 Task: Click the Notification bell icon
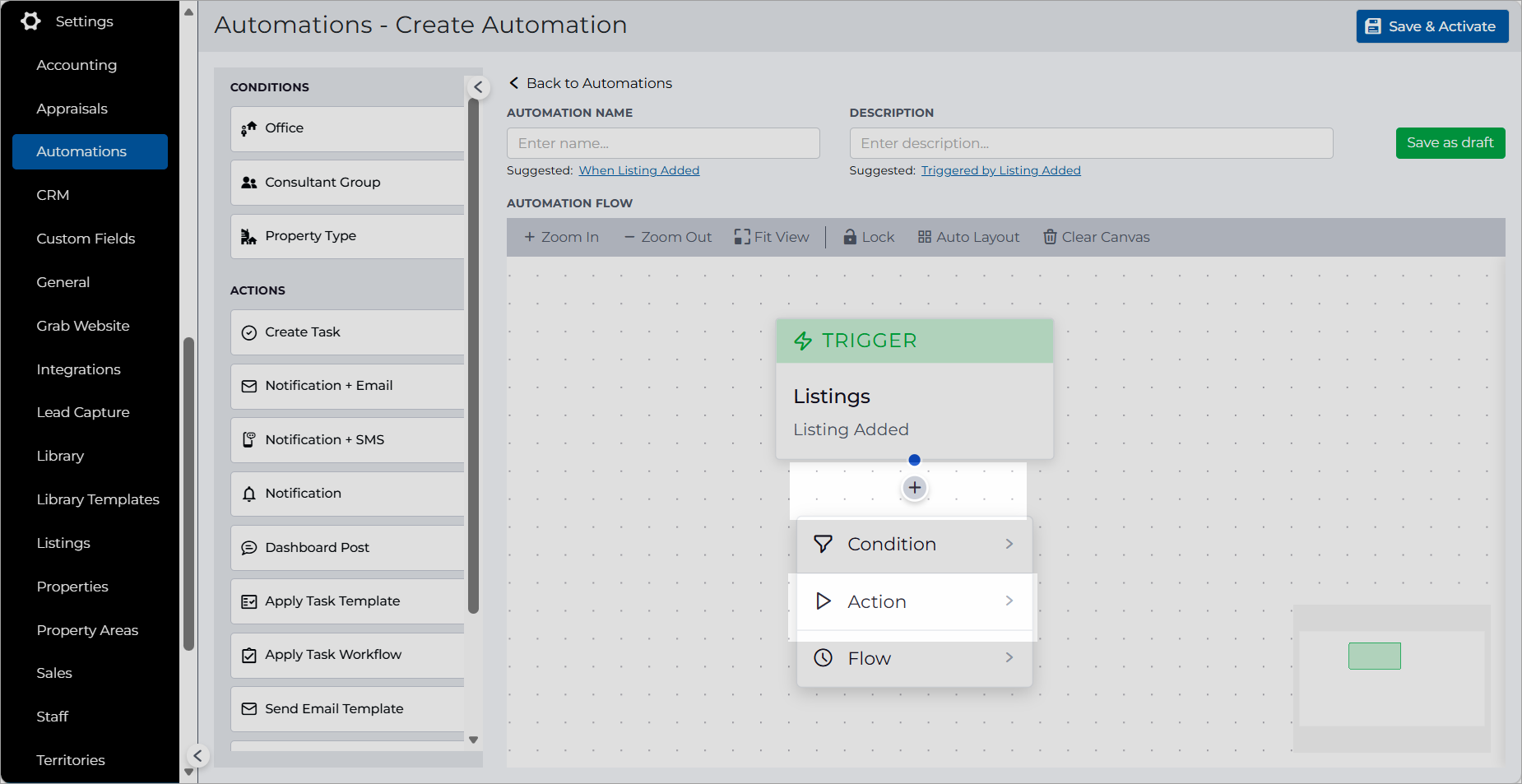[248, 494]
